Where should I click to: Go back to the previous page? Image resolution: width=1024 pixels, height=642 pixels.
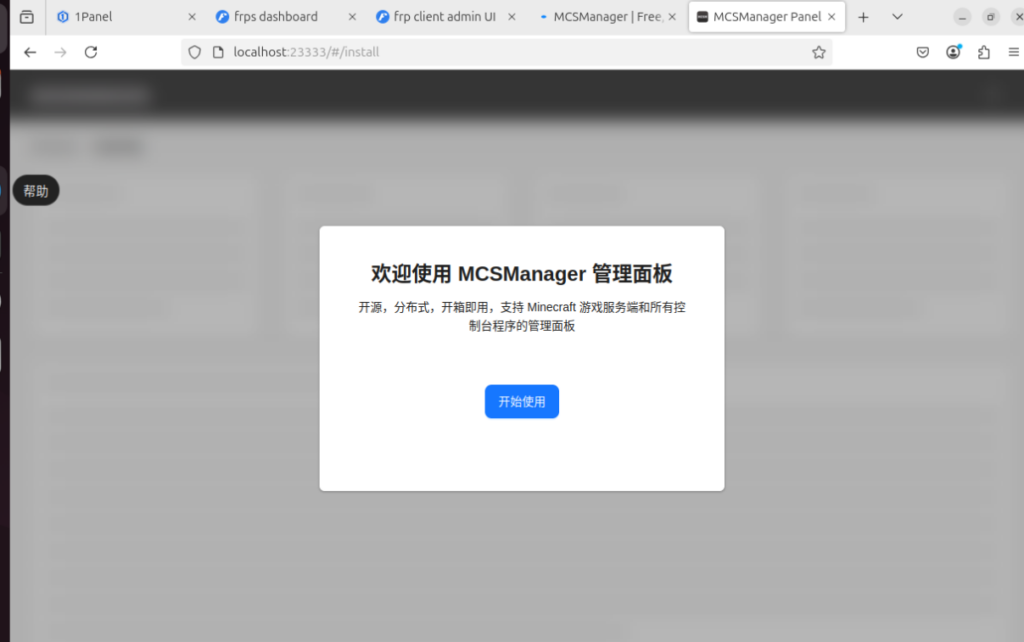(x=30, y=52)
